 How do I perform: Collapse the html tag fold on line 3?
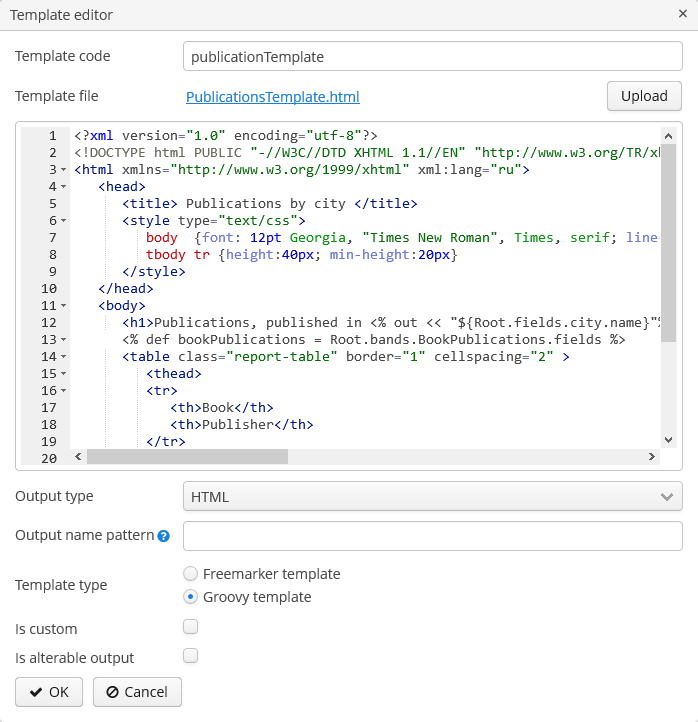pos(64,170)
